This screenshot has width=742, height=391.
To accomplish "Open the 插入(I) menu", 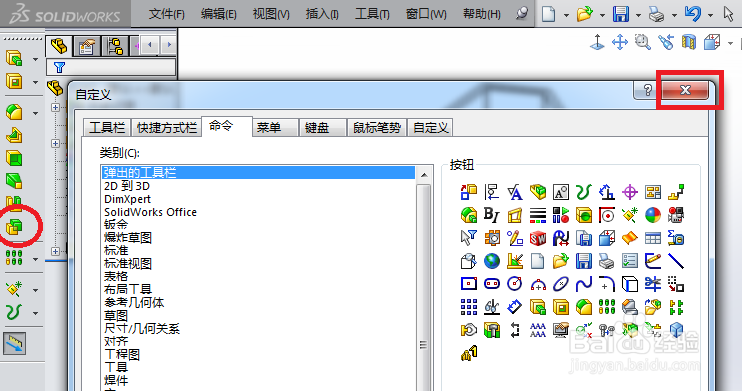I will pos(322,14).
